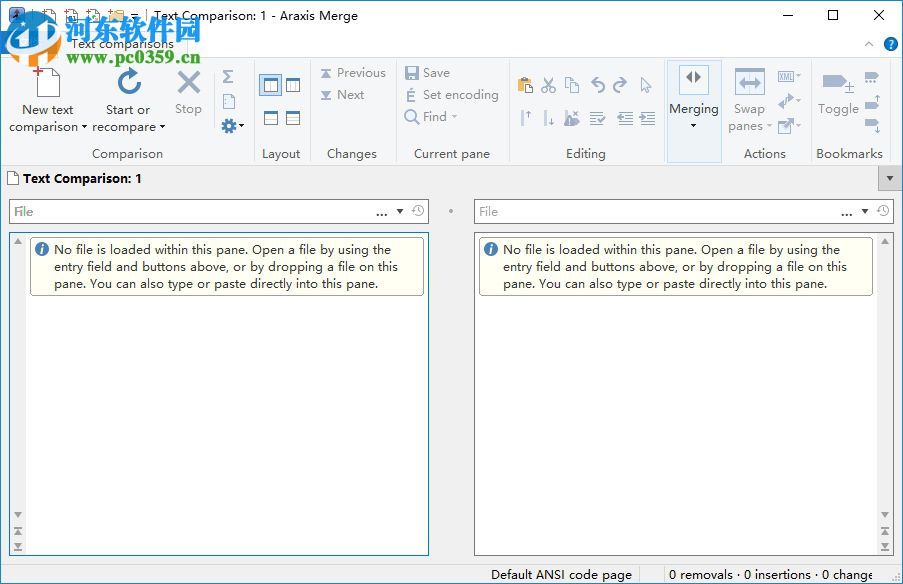Click the Start or recompare icon

click(128, 82)
